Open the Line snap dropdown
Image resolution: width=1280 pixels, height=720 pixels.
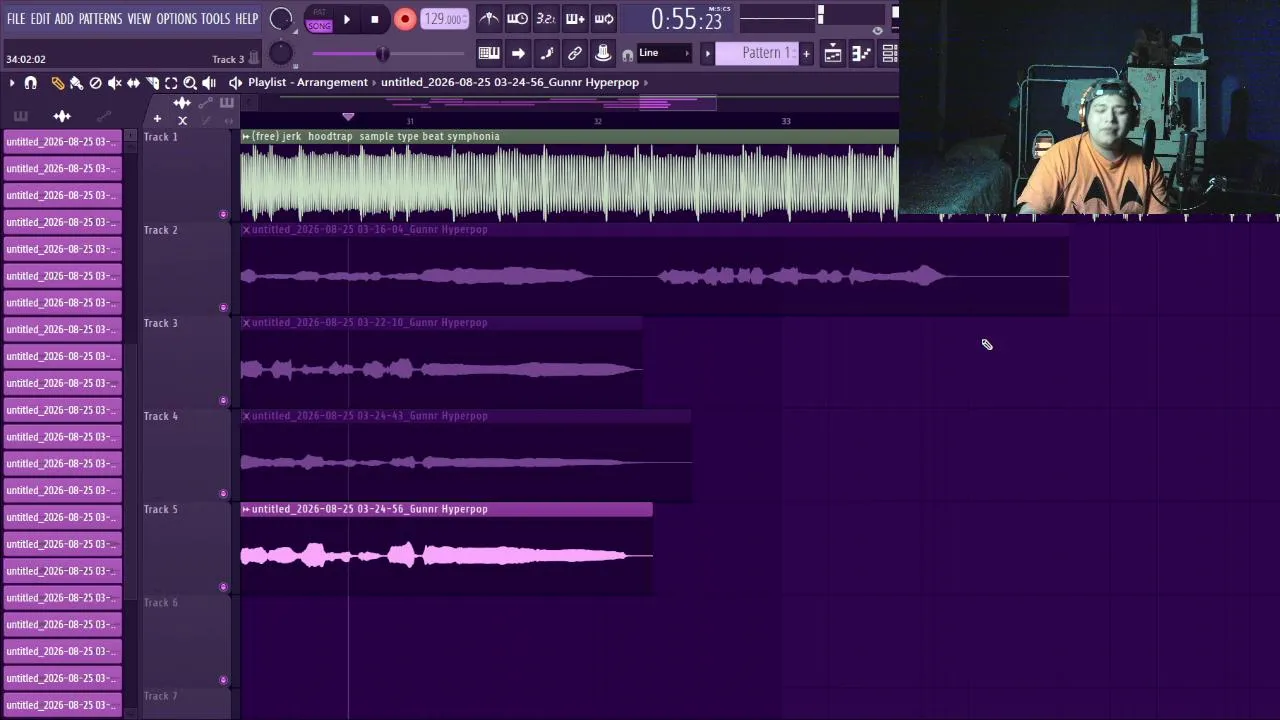click(664, 53)
